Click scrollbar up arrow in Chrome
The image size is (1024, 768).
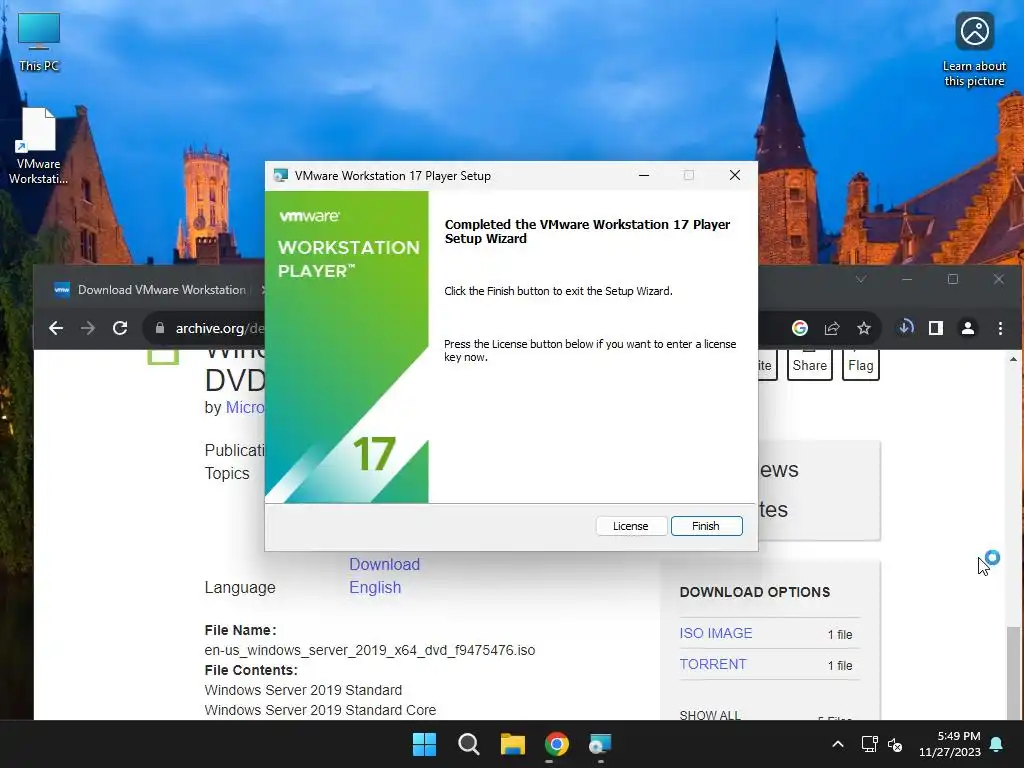point(1013,359)
